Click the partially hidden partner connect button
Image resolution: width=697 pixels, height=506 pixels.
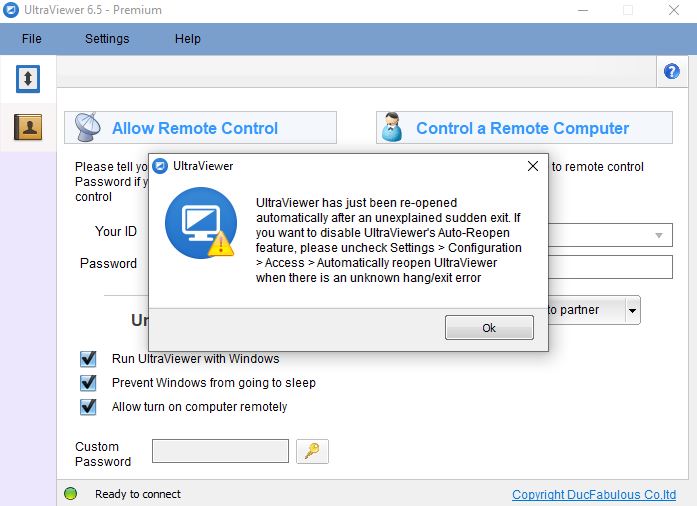coord(586,310)
